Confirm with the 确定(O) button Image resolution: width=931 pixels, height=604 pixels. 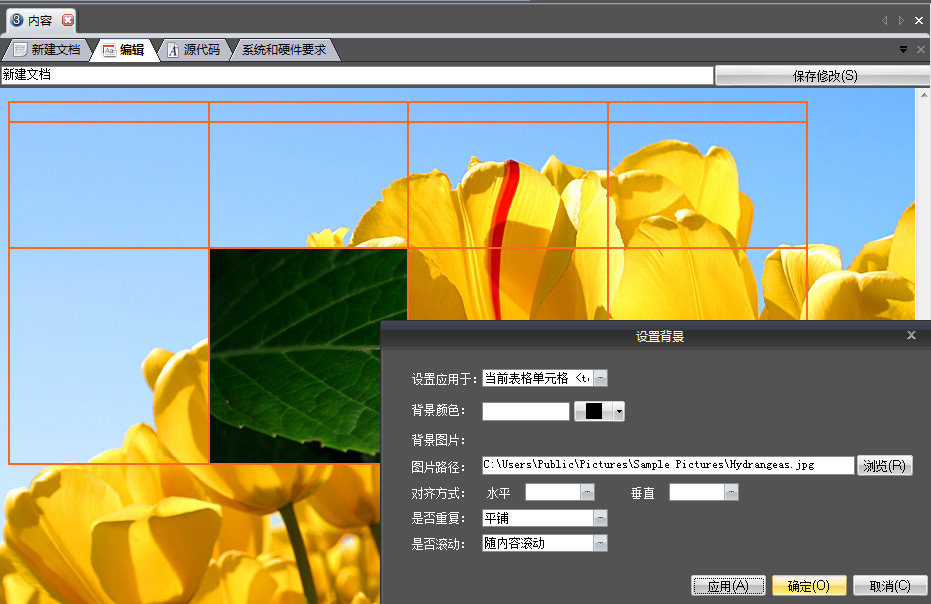809,586
